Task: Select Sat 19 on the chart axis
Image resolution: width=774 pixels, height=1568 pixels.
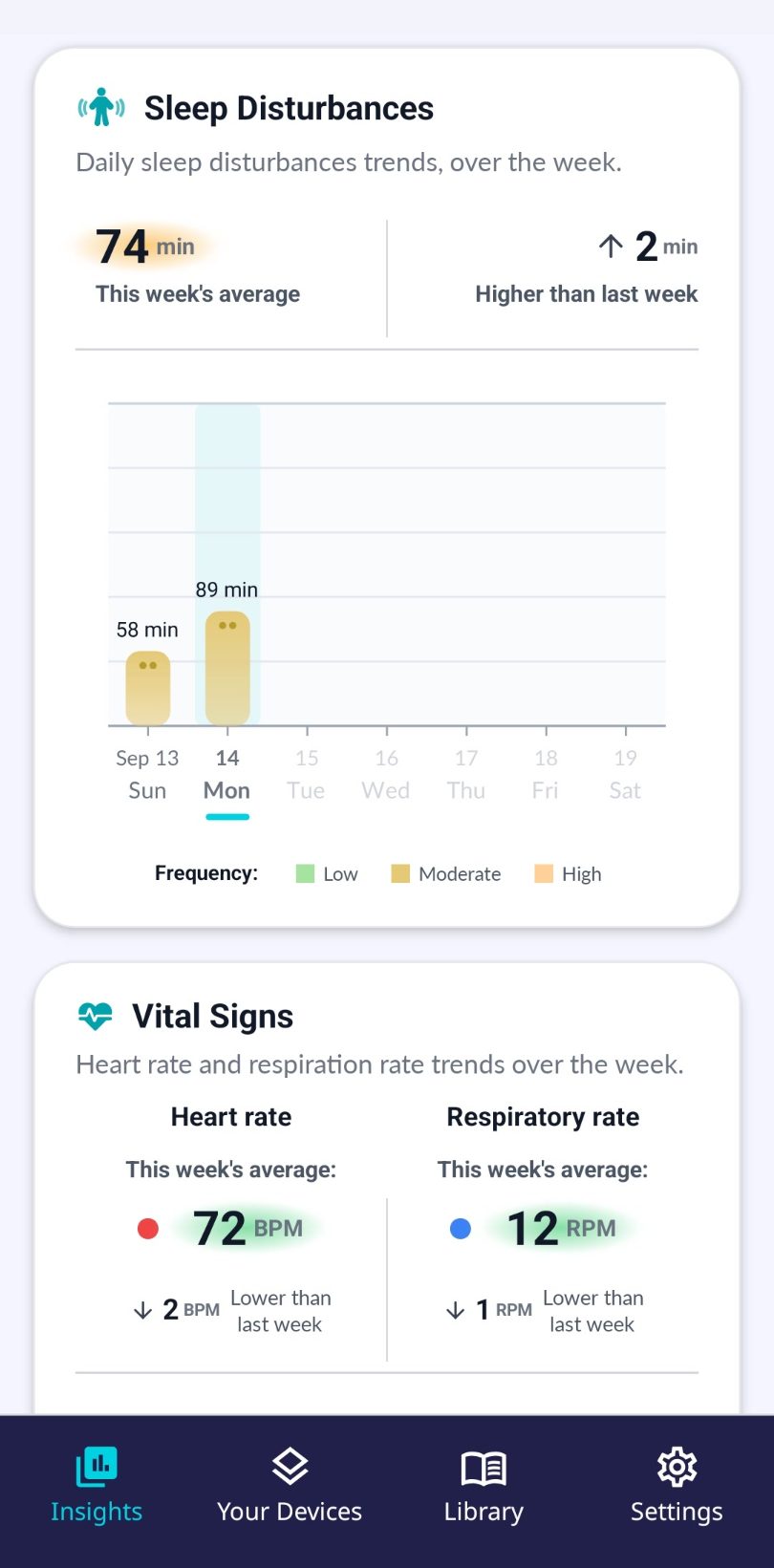Action: tap(625, 774)
